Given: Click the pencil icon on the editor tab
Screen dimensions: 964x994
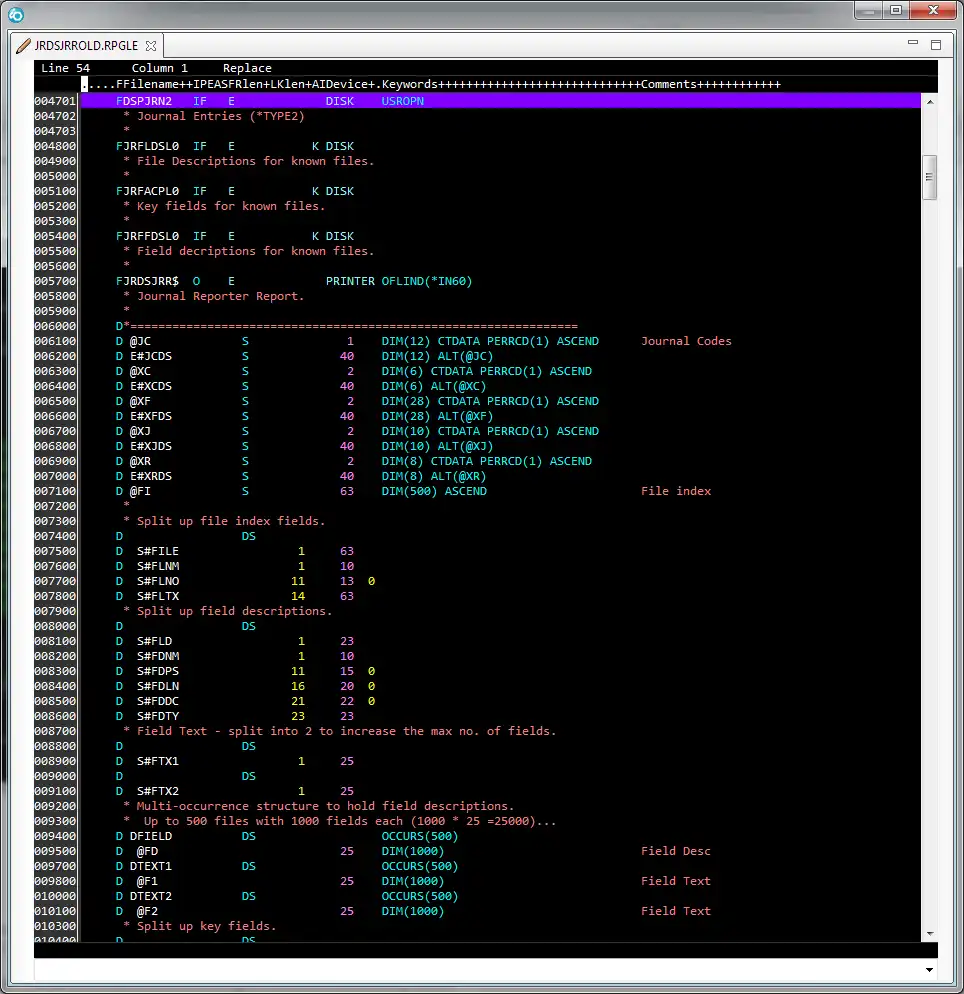Looking at the screenshot, I should [23, 46].
